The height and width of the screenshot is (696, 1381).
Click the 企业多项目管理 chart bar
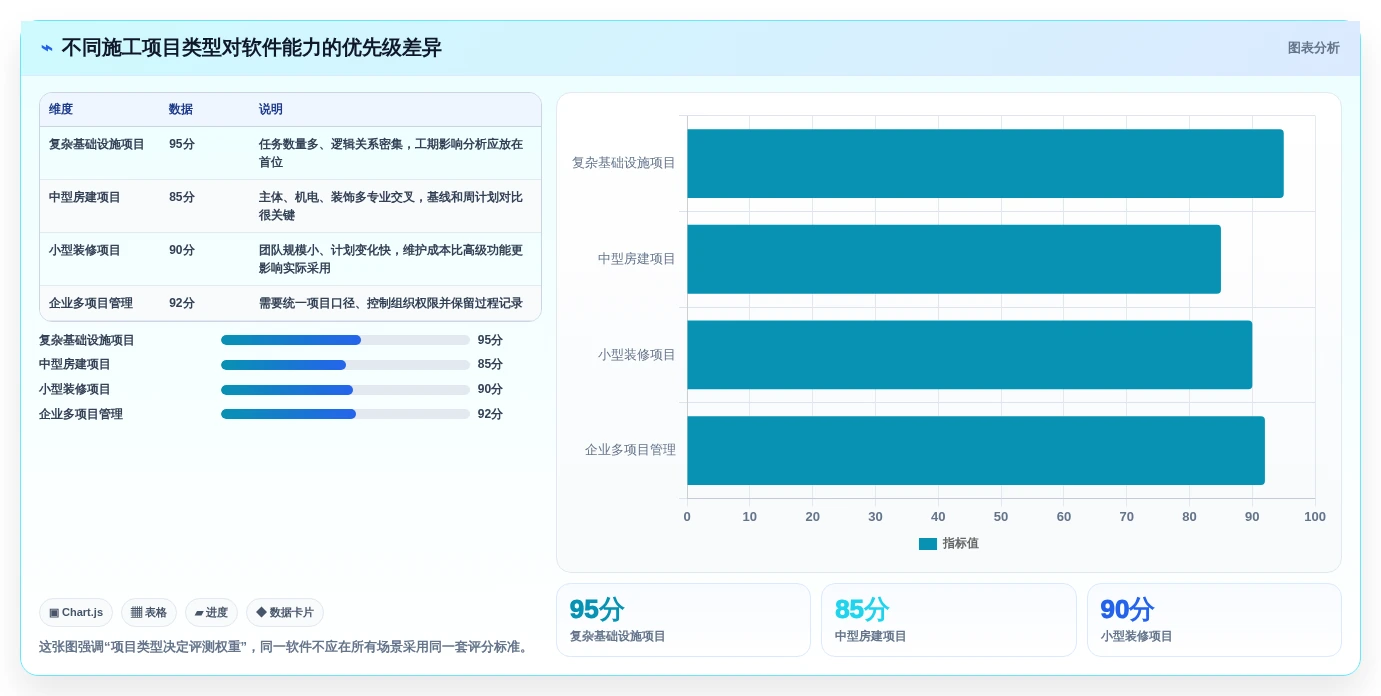click(x=976, y=450)
